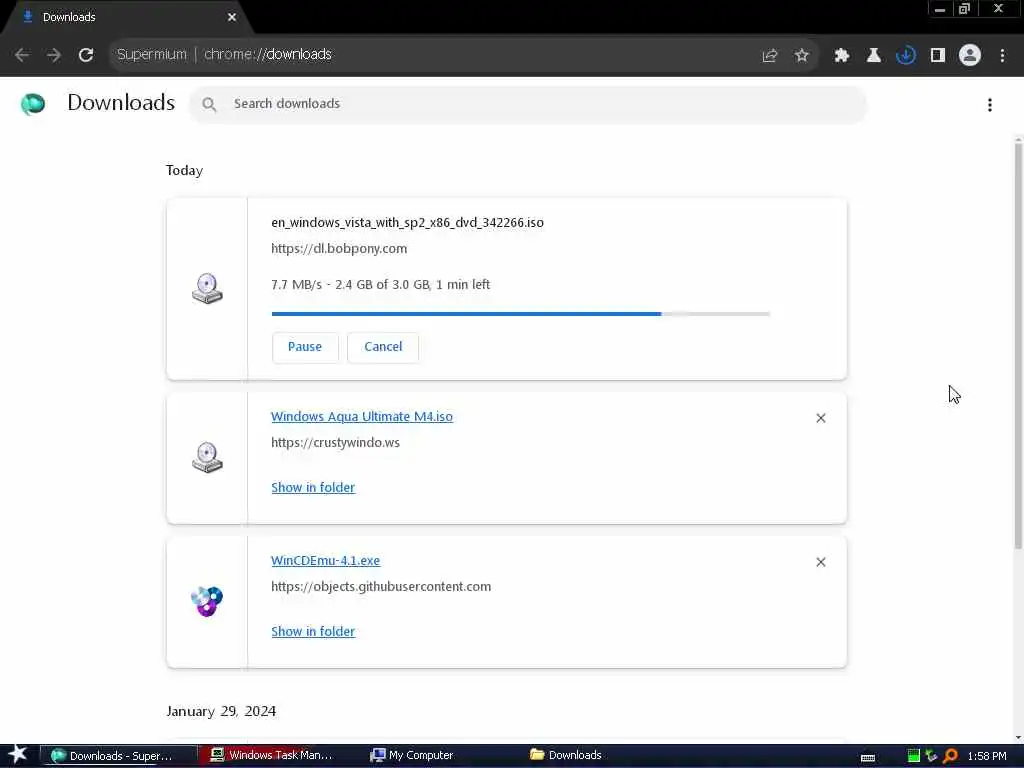Show the downloads bubble in toolbar

pos(906,56)
